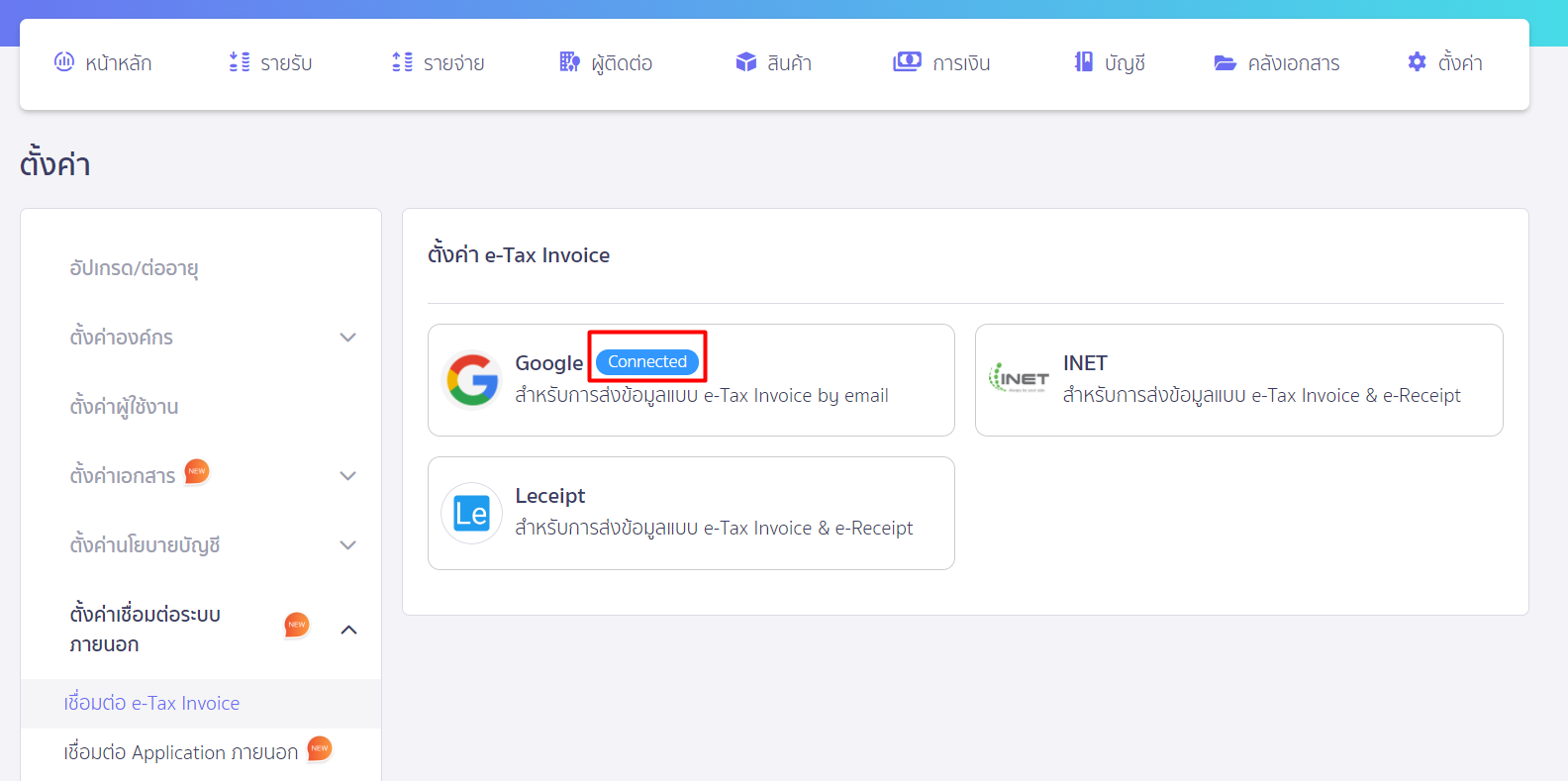Expand ตั้งค่าเอกสาร chevron
The image size is (1568, 781).
(x=347, y=476)
